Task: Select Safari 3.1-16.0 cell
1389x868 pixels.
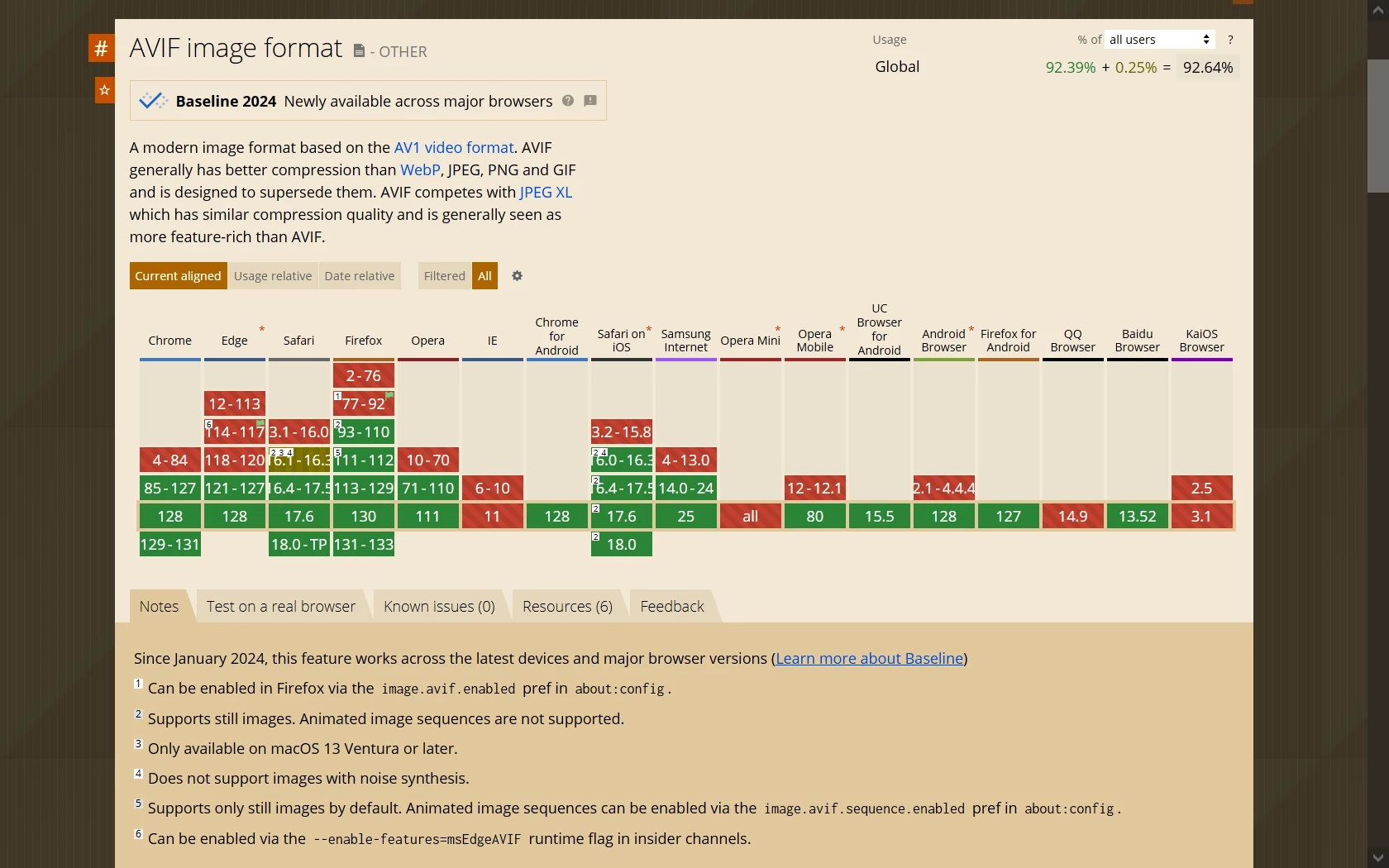Action: pyautogui.click(x=299, y=432)
